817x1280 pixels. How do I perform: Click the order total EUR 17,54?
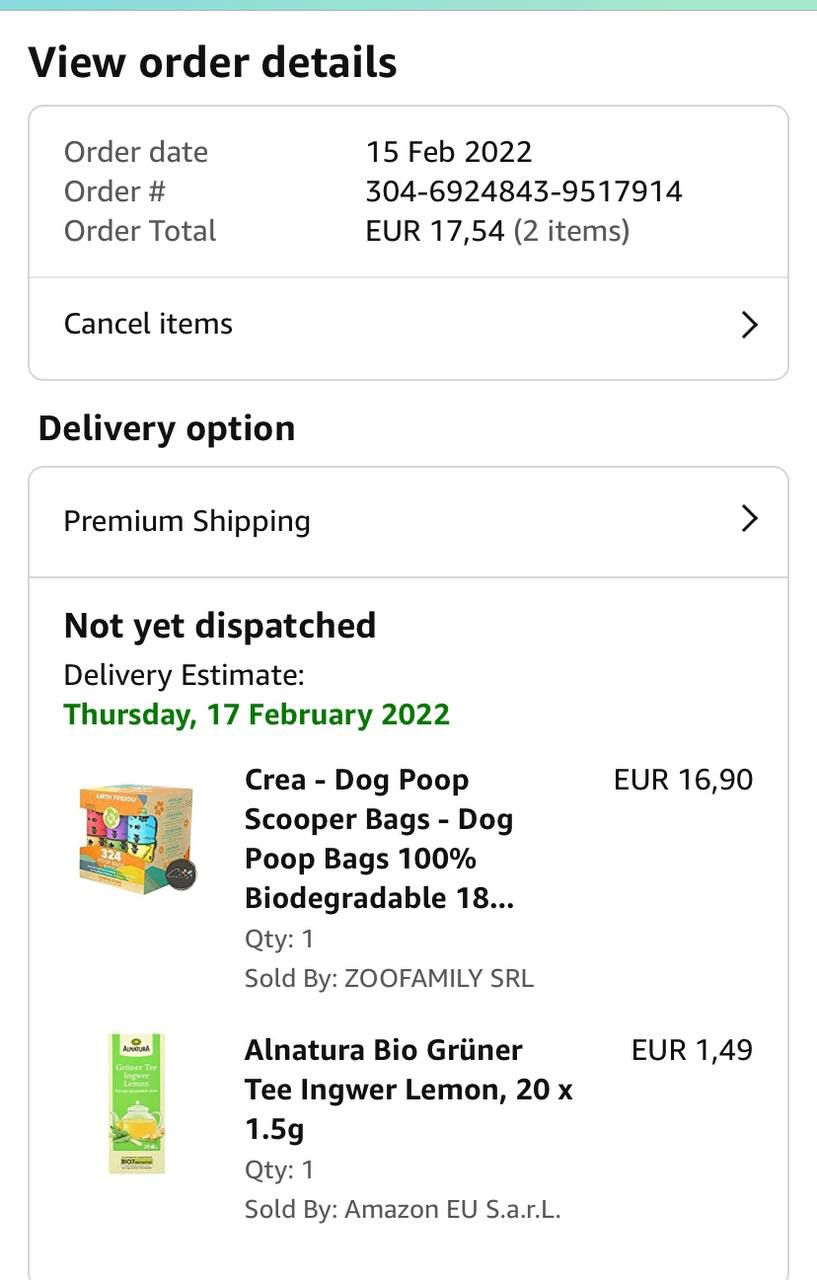coord(435,231)
